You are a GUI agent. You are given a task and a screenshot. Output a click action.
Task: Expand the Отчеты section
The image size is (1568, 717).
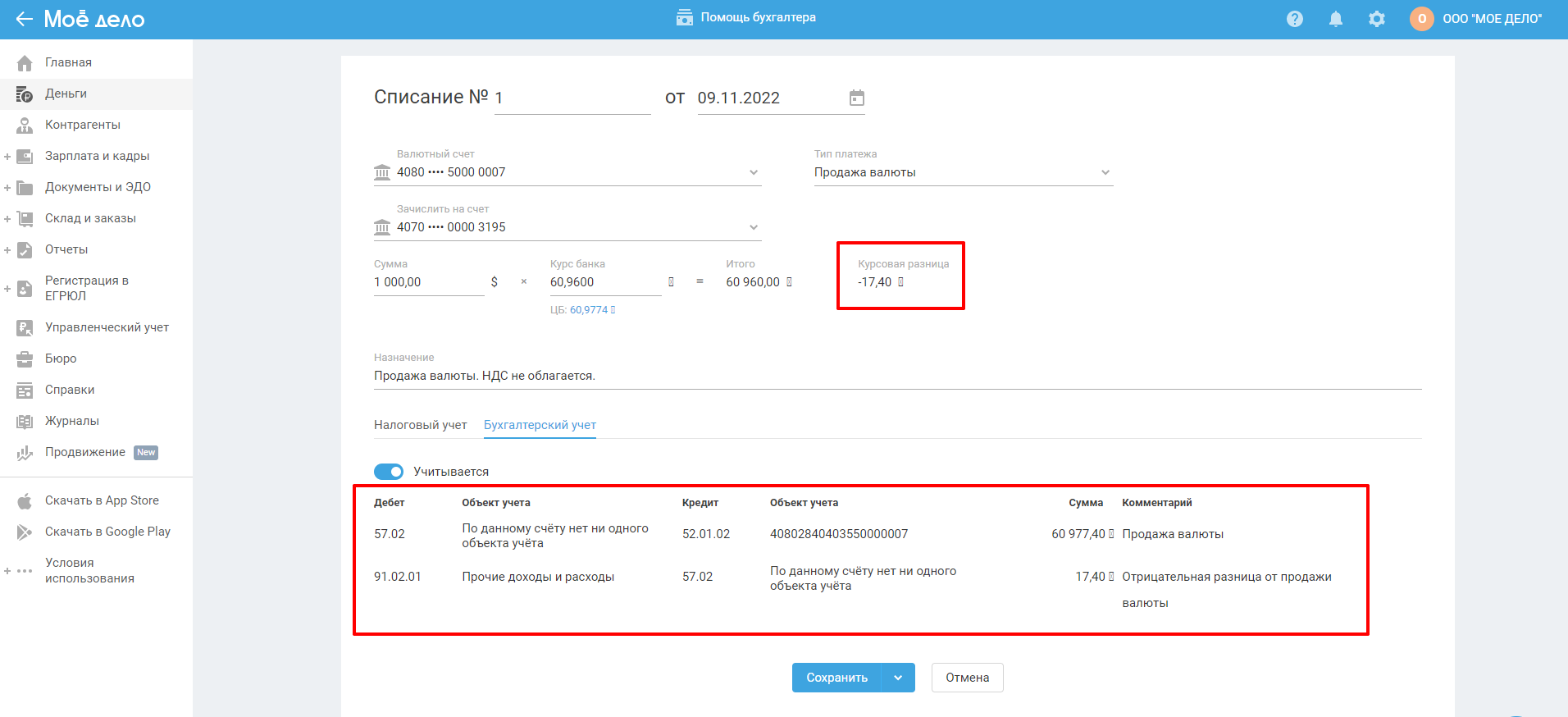pyautogui.click(x=7, y=250)
